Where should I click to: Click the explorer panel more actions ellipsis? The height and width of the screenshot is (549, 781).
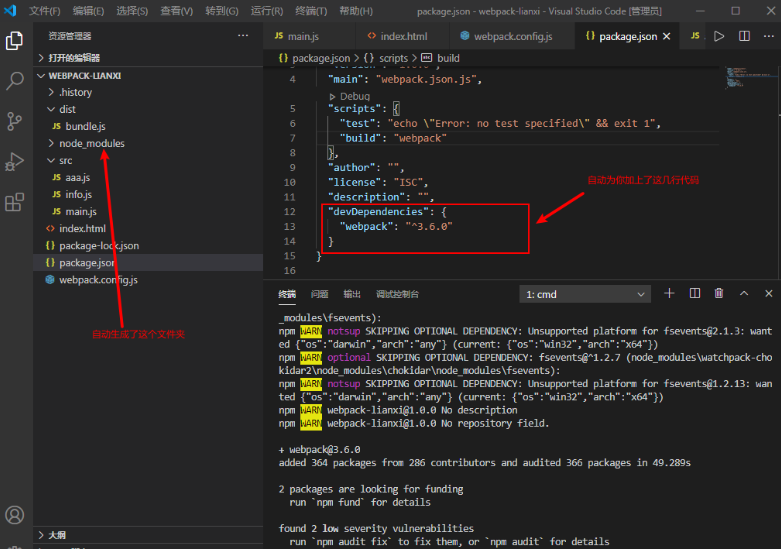point(243,36)
